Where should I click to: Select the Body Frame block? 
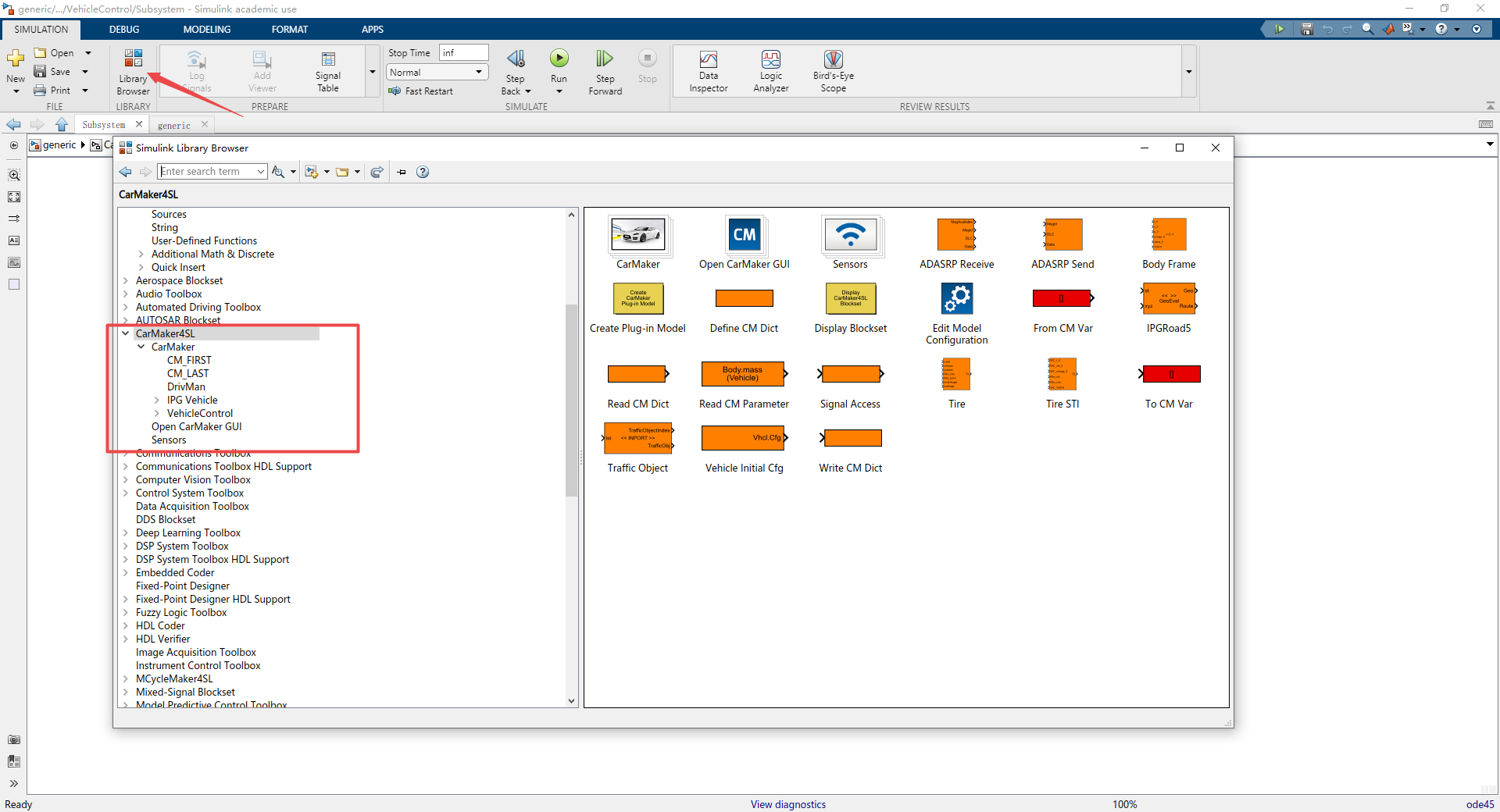click(x=1170, y=235)
